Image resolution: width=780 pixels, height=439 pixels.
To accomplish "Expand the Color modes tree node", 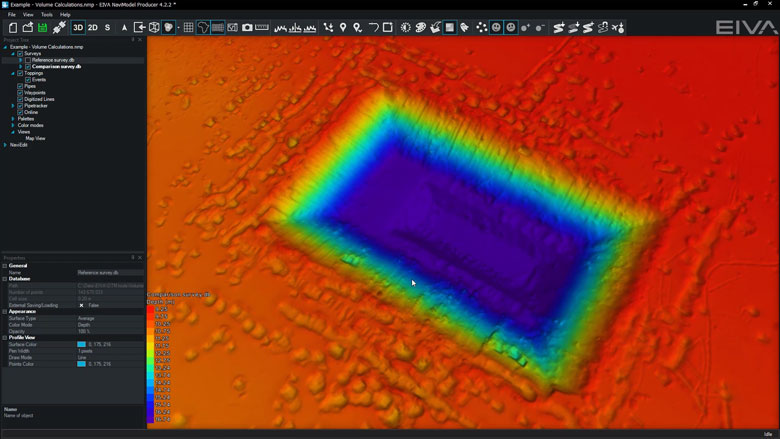I will coord(13,125).
